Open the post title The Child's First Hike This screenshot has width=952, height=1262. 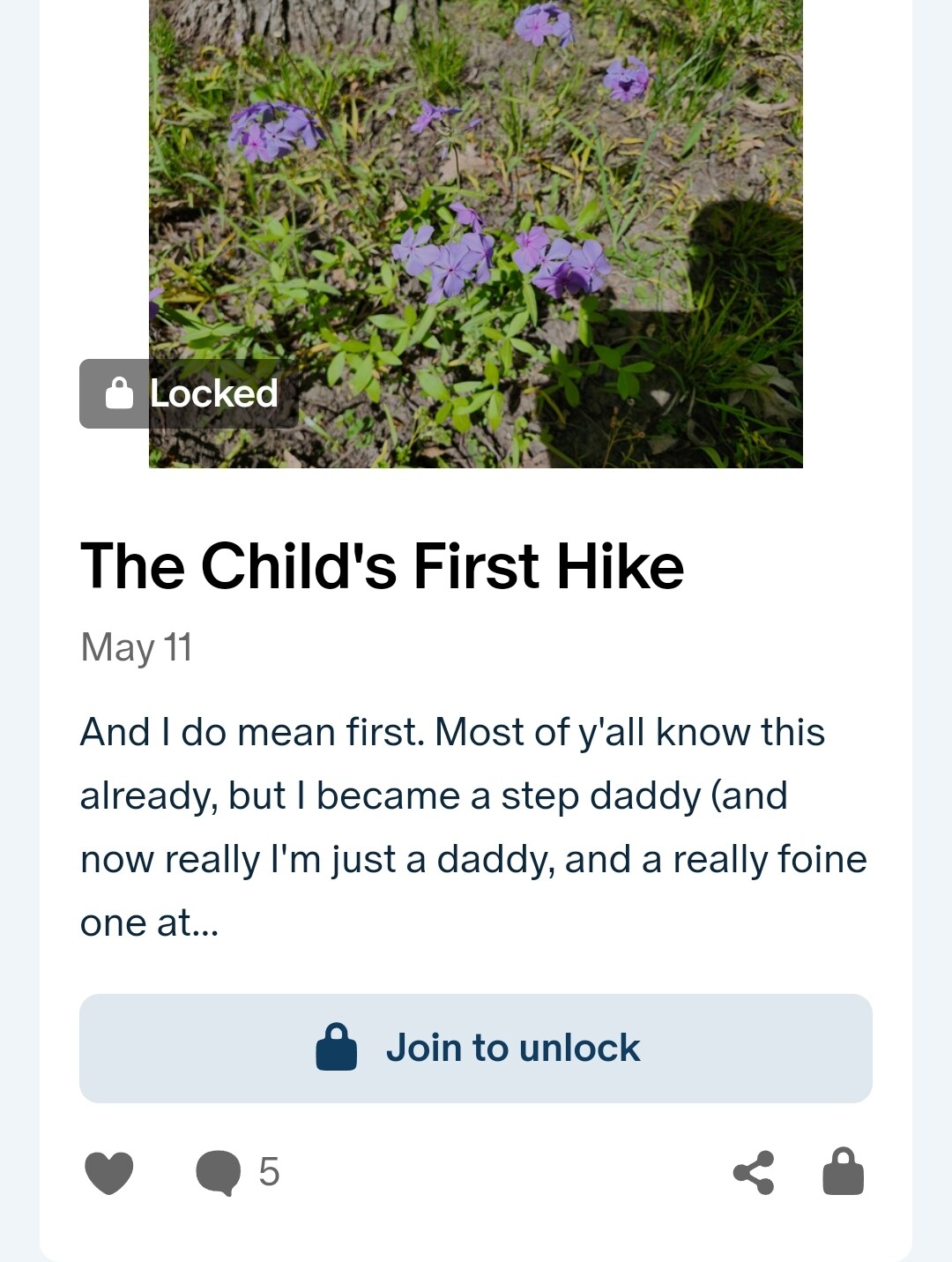(382, 565)
